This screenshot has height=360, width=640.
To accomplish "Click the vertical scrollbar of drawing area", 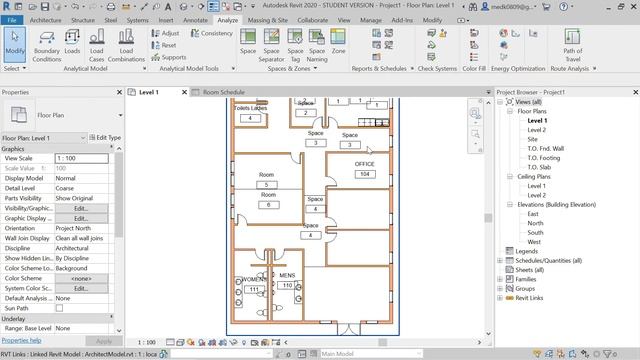I will [x=488, y=218].
